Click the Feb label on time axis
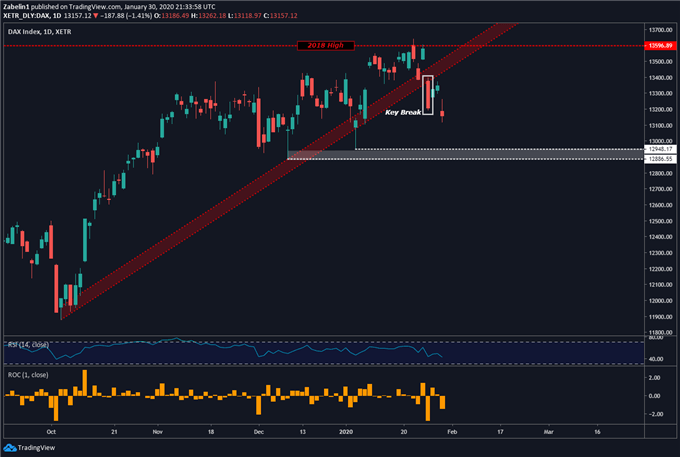This screenshot has height=457, width=680. click(x=452, y=432)
